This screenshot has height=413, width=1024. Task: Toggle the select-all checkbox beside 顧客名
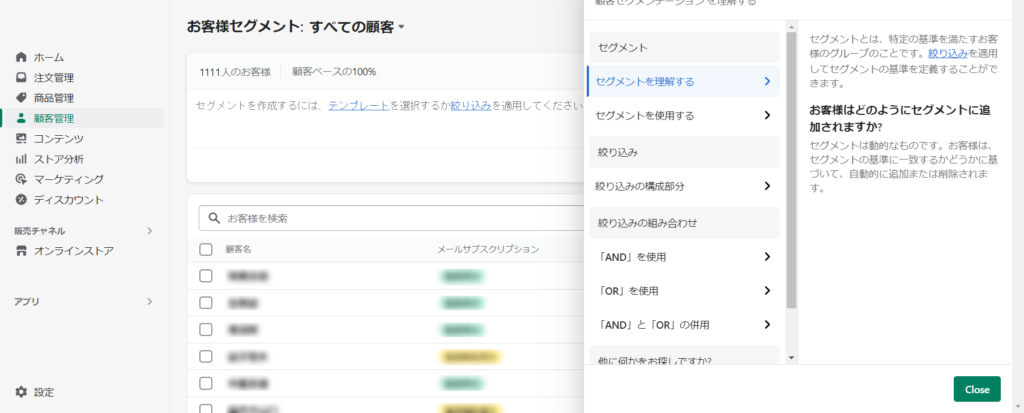click(206, 249)
